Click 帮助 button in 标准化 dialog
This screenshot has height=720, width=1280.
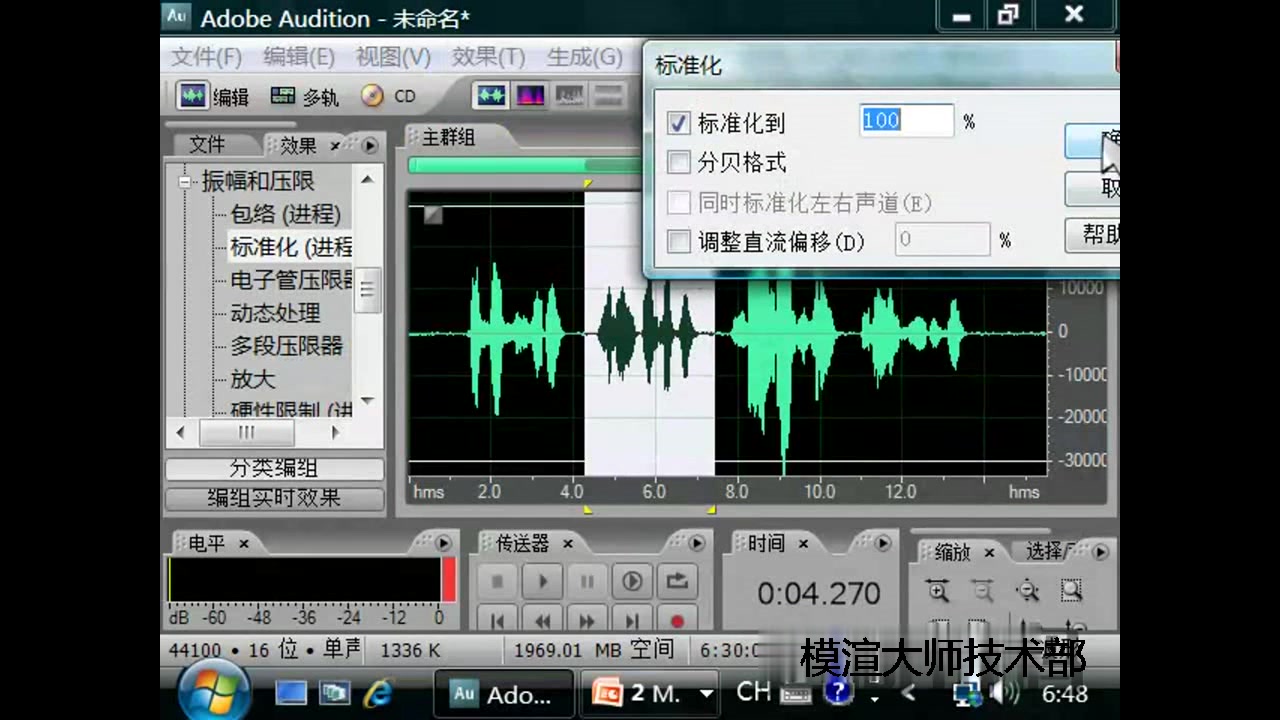[1094, 235]
